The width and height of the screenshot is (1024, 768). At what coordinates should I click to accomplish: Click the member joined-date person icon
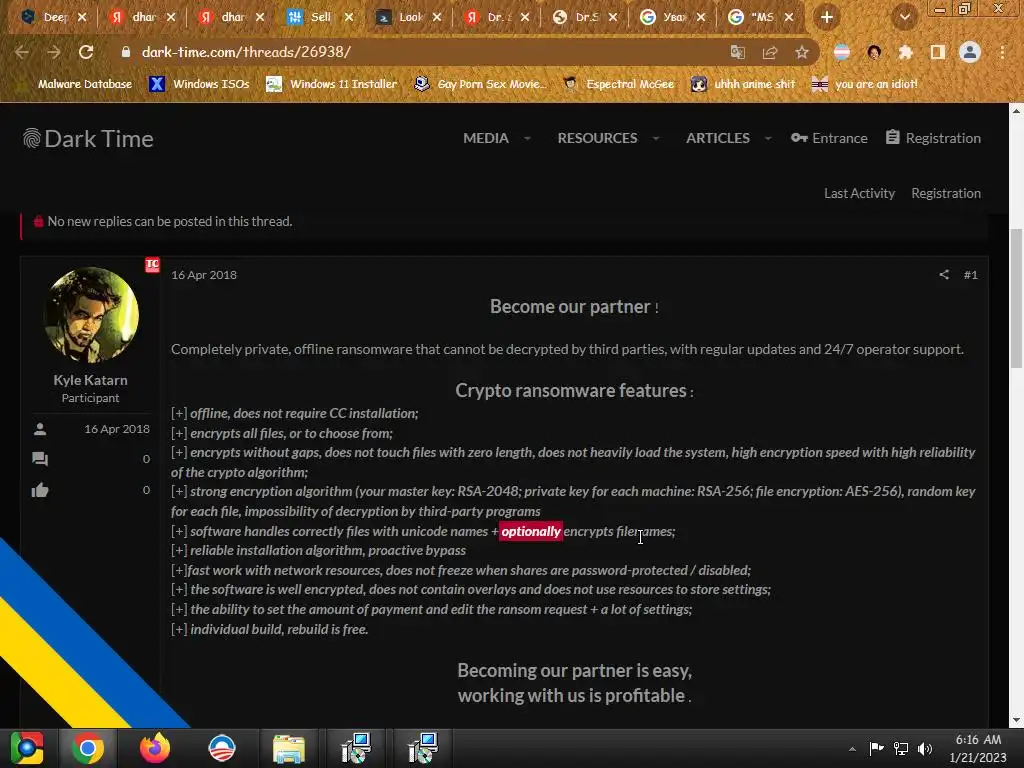[x=40, y=429]
